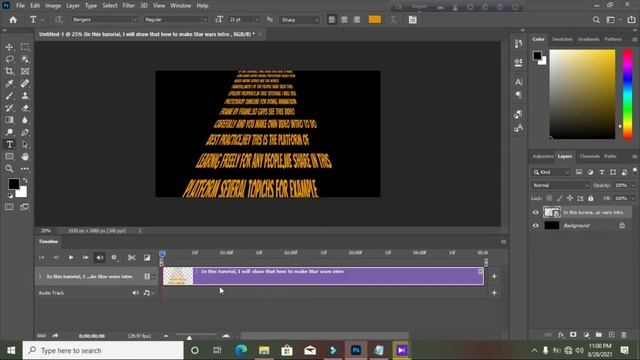640x360 pixels.
Task: Click the Search magnifier icon top right
Action: pyautogui.click(x=596, y=20)
